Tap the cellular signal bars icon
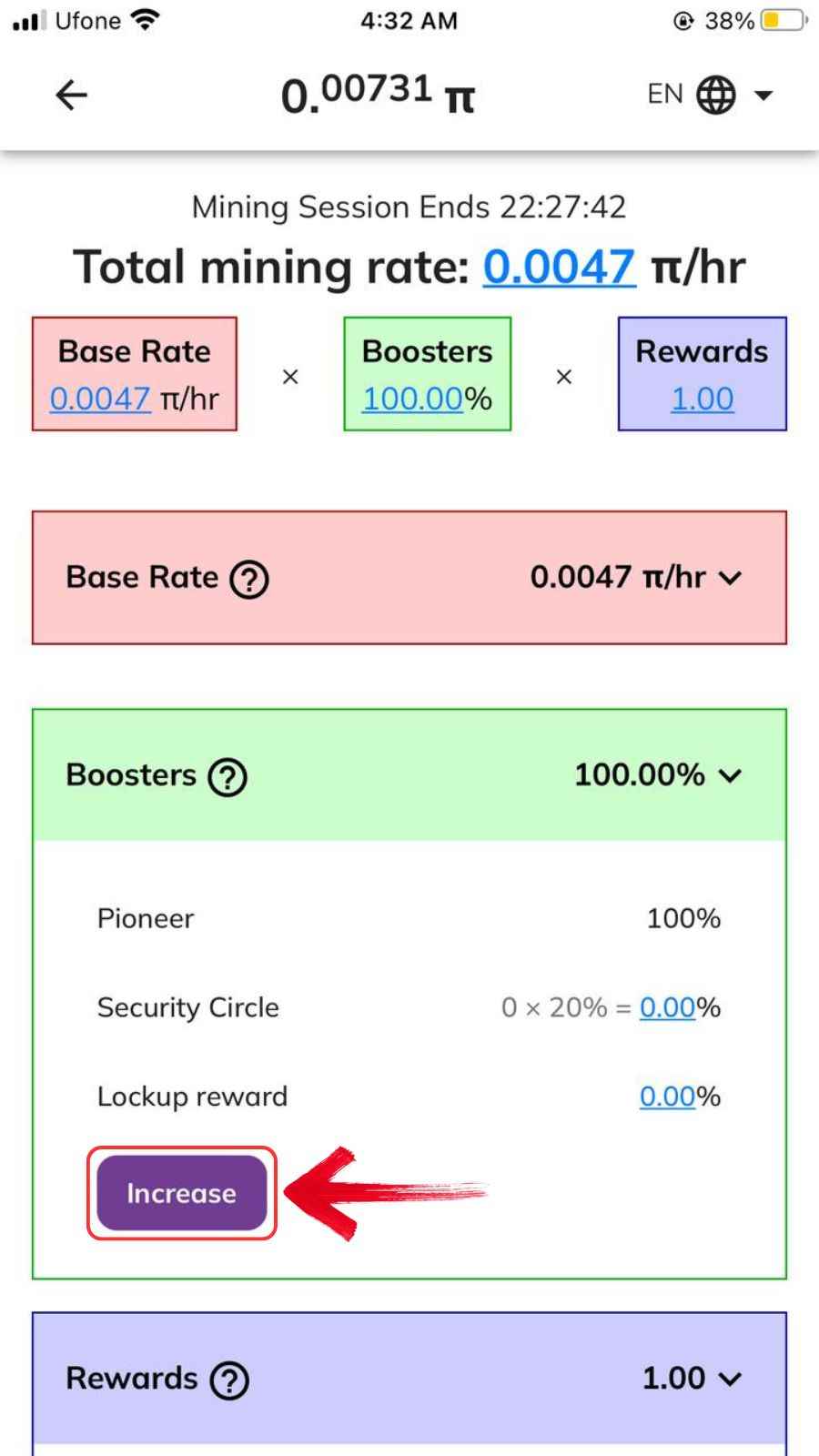 pos(29,21)
